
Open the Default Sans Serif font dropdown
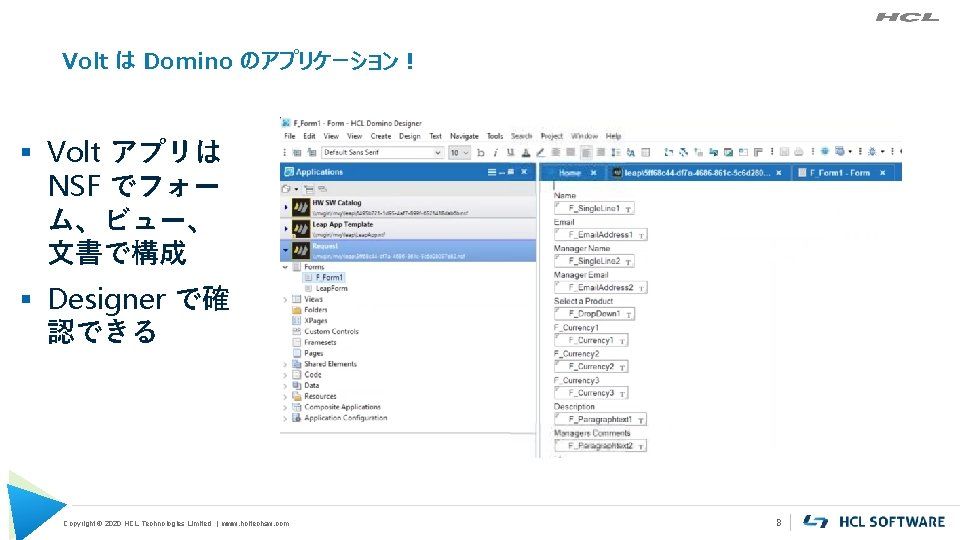[x=438, y=152]
